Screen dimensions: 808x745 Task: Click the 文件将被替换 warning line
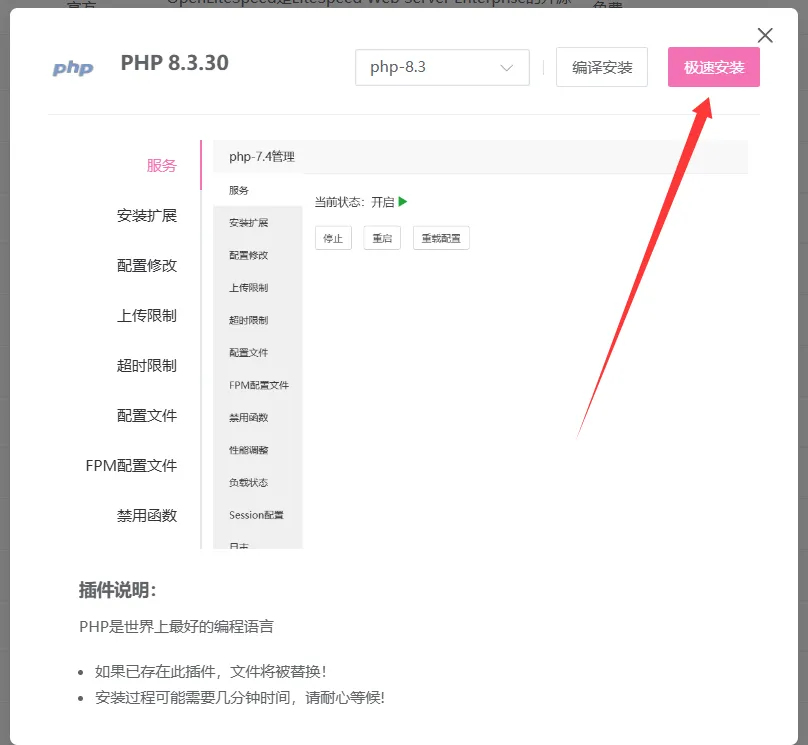coord(210,671)
